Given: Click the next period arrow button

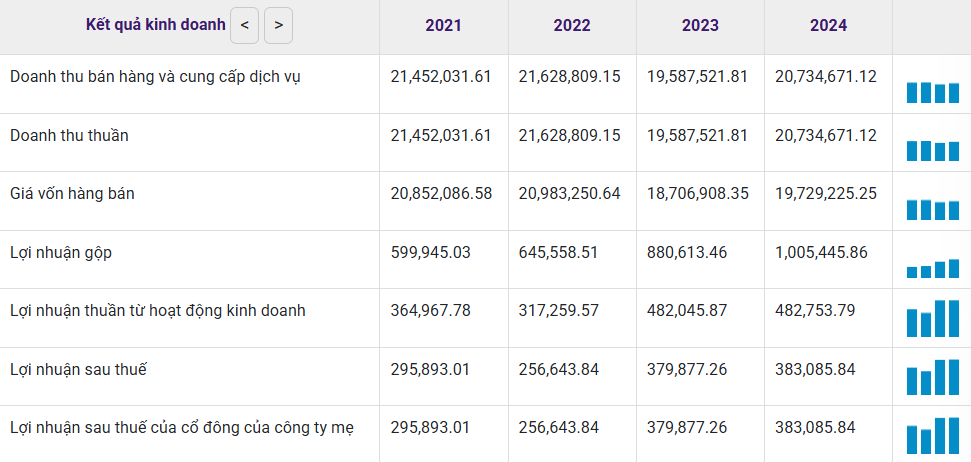Looking at the screenshot, I should click(278, 26).
